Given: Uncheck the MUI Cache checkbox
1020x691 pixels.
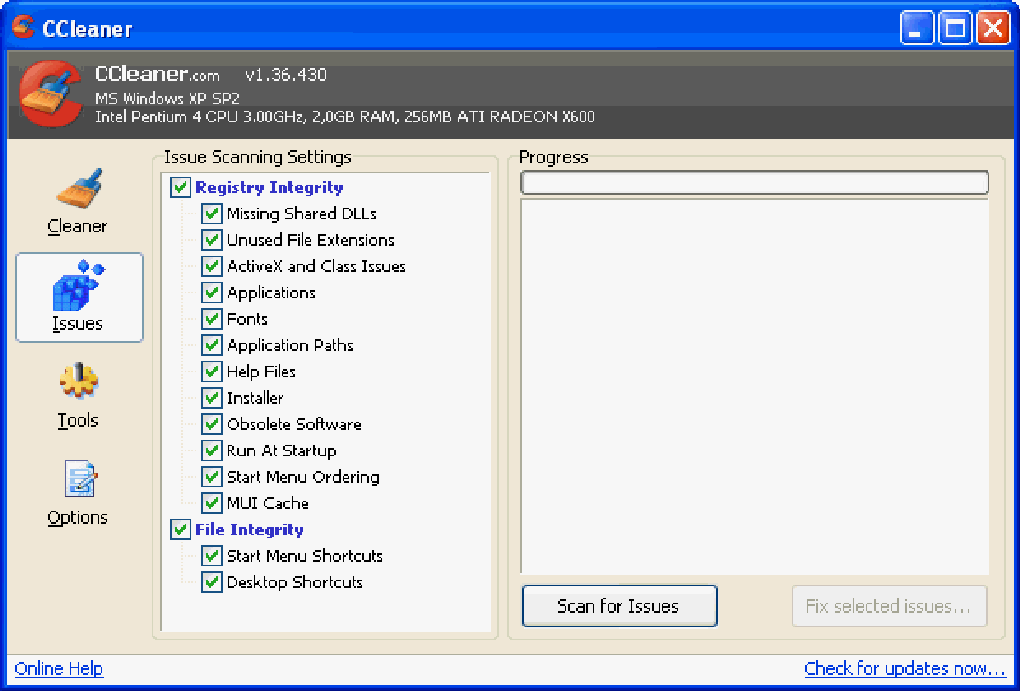Looking at the screenshot, I should pos(211,503).
